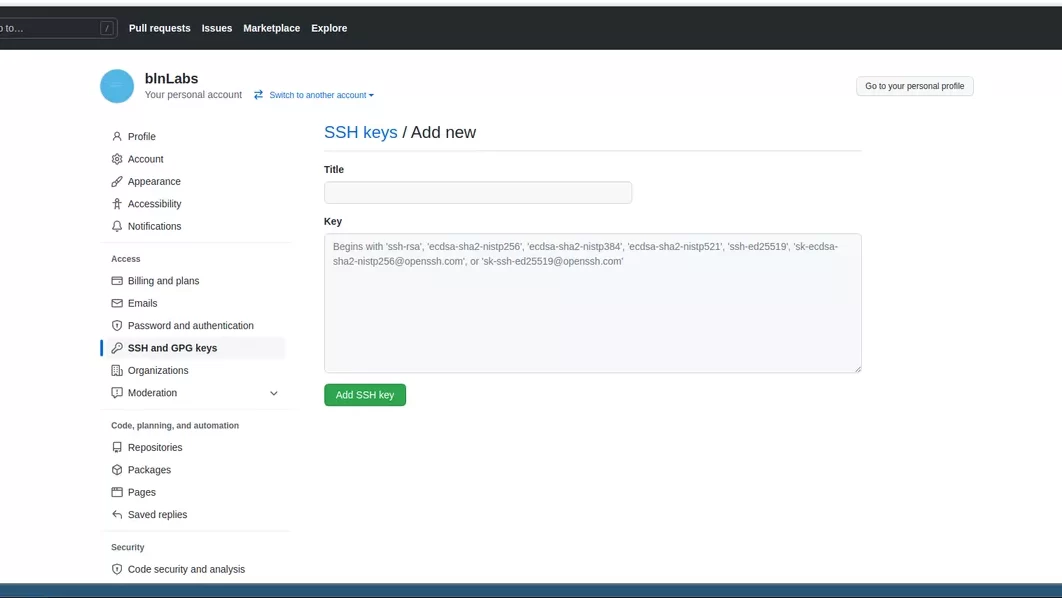The image size is (1062, 598).
Task: Click the switch account arrows icon
Action: tap(258, 95)
